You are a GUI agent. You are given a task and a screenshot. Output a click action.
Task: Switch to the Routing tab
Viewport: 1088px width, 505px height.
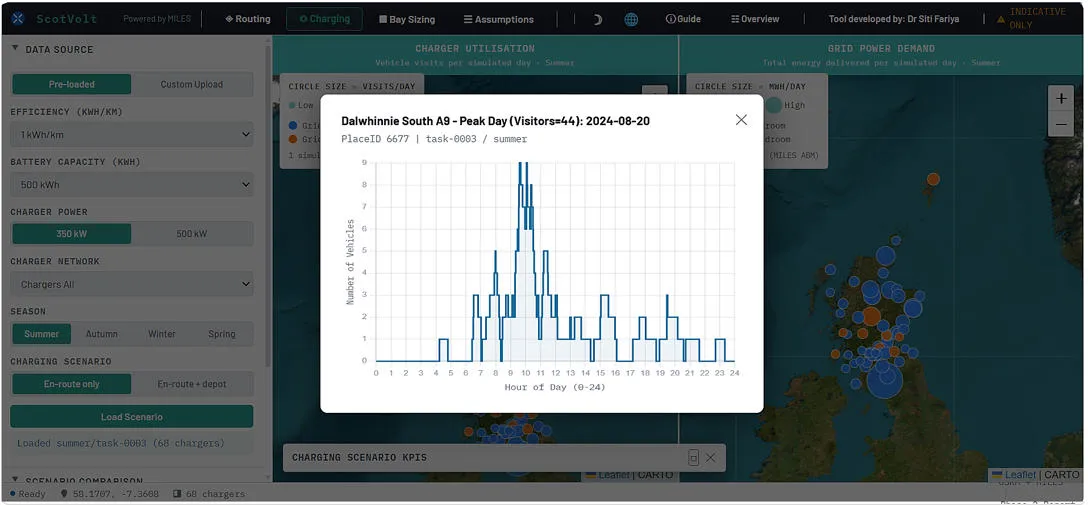click(x=248, y=19)
